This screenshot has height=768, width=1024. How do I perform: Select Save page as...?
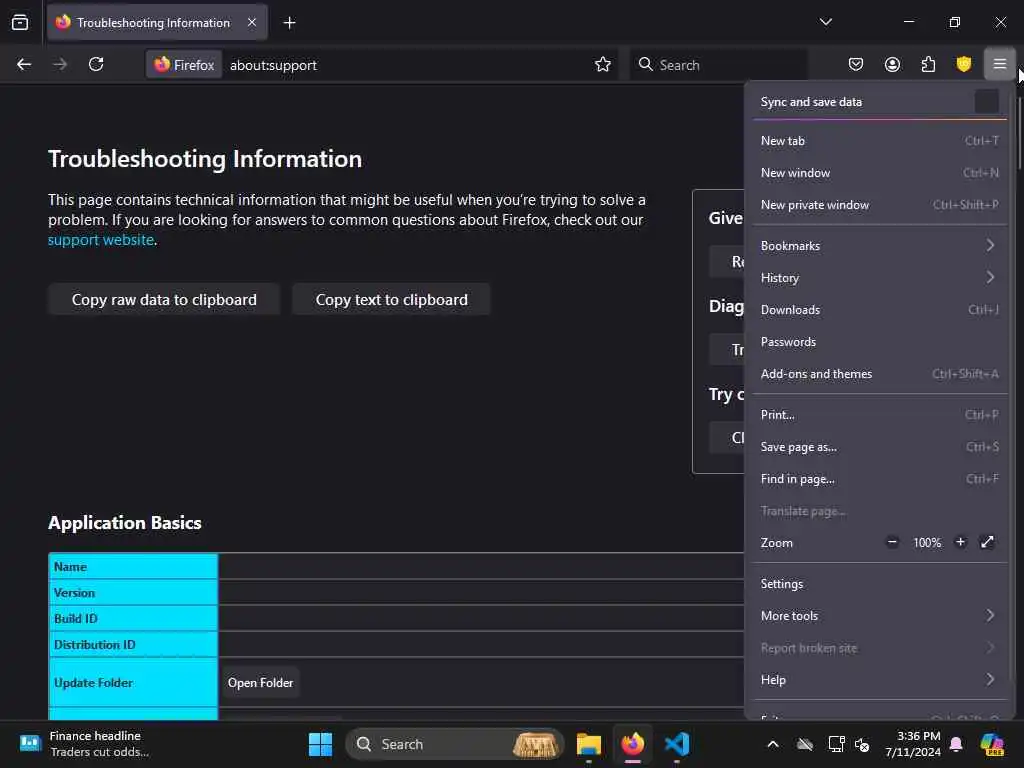click(x=879, y=447)
